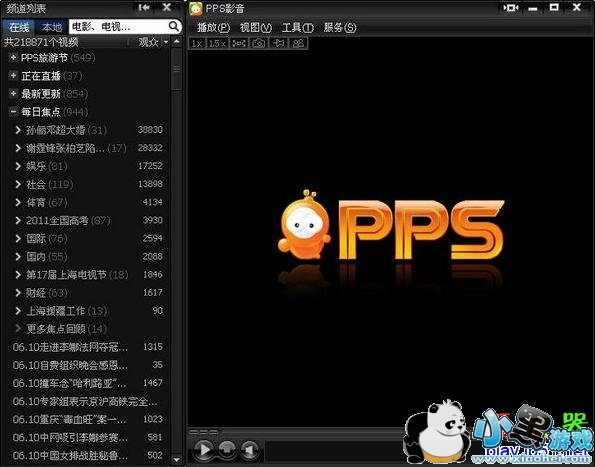
Task: Start playback with the Play button
Action: [x=205, y=450]
